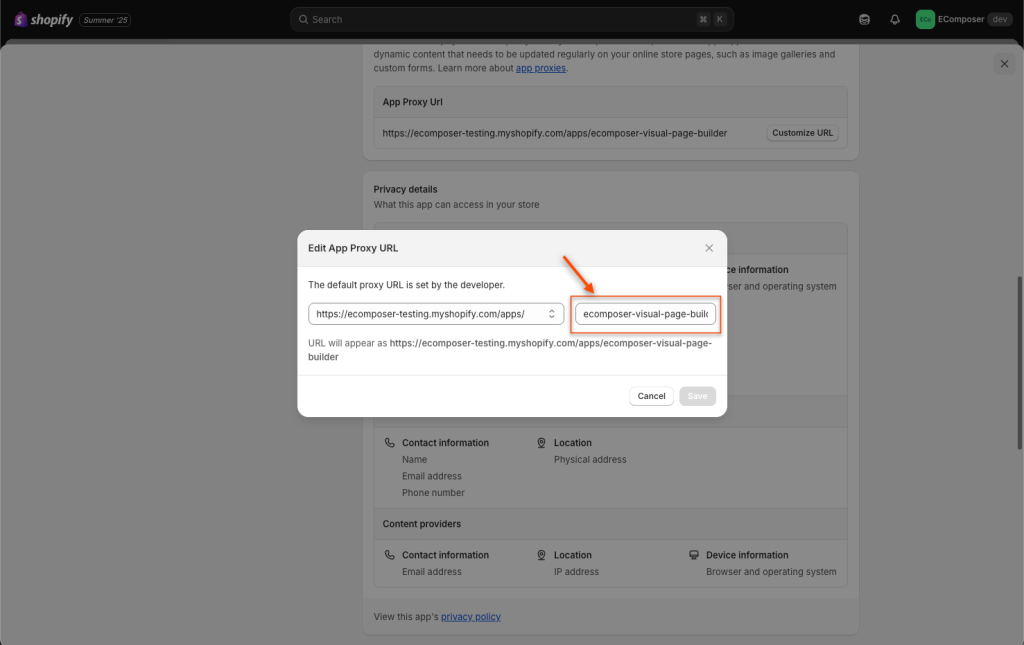The image size is (1024, 645).
Task: Click the phone icon under Content providers
Action: 390,555
